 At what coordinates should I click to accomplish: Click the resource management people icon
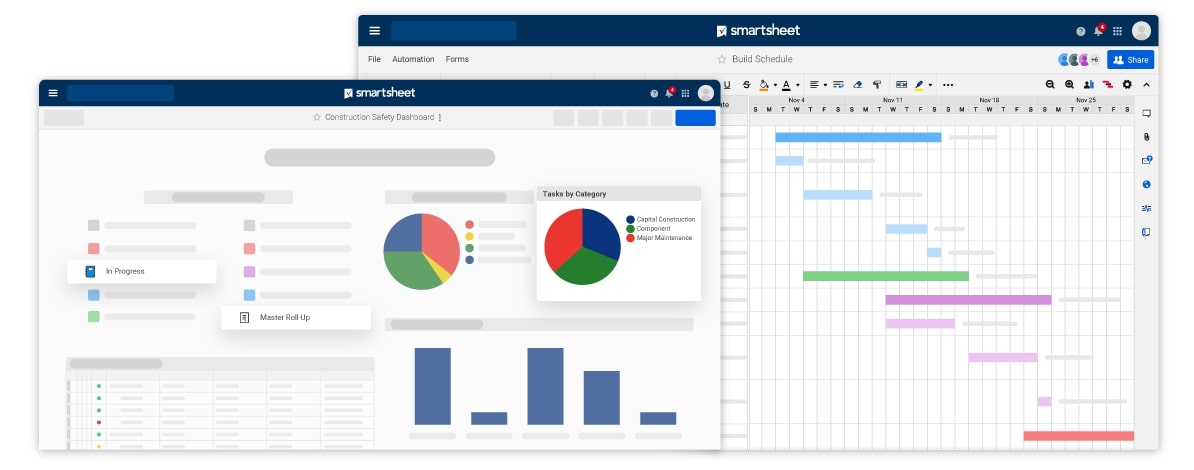tap(1089, 85)
